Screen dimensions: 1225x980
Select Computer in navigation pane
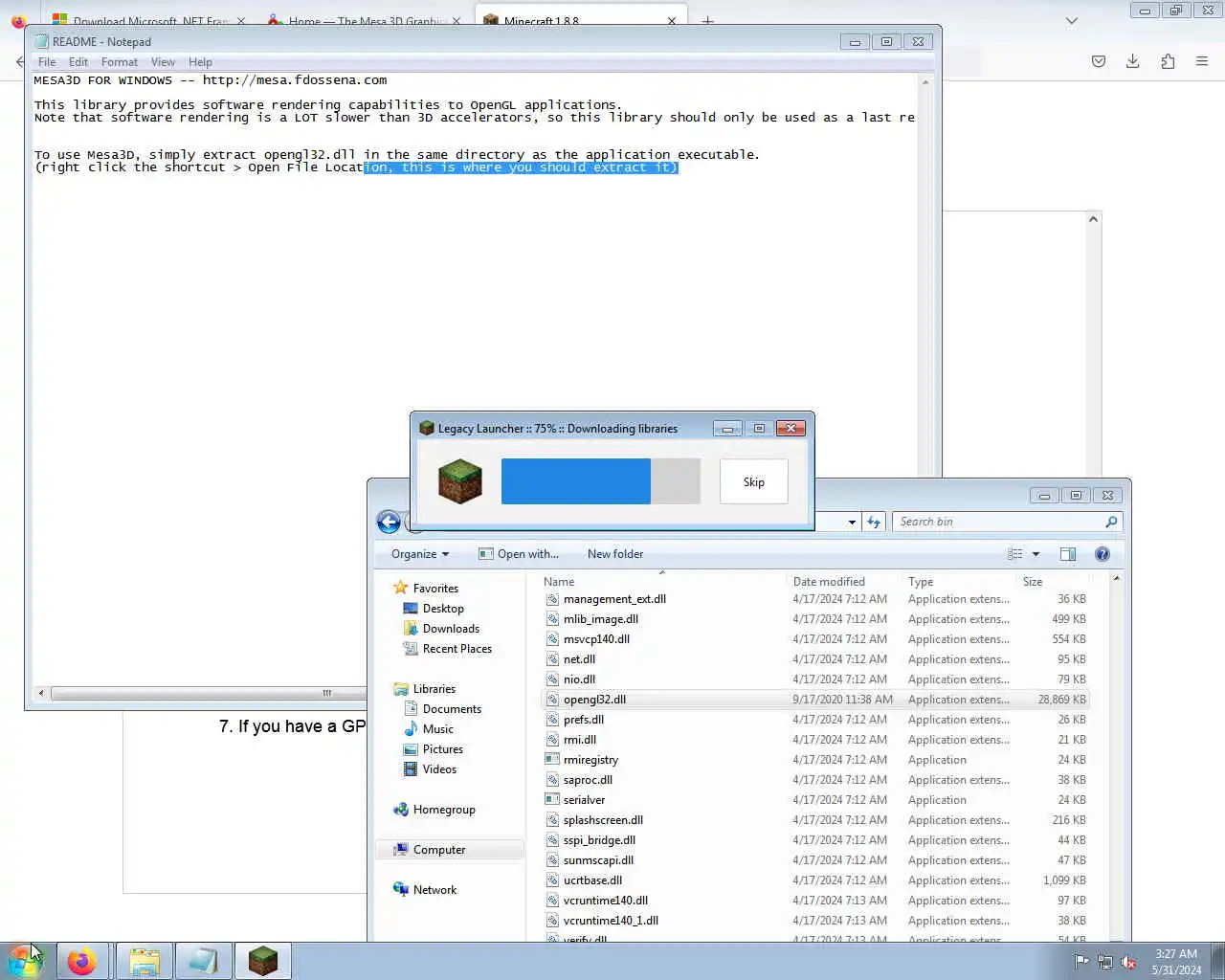click(439, 850)
